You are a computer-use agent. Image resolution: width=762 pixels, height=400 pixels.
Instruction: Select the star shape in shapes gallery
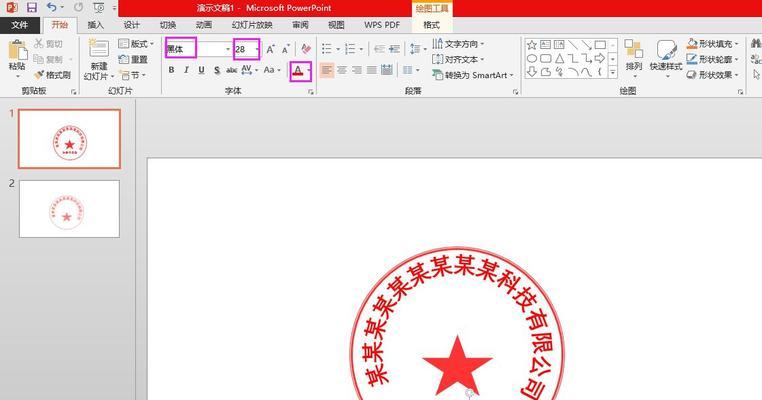tap(532, 45)
